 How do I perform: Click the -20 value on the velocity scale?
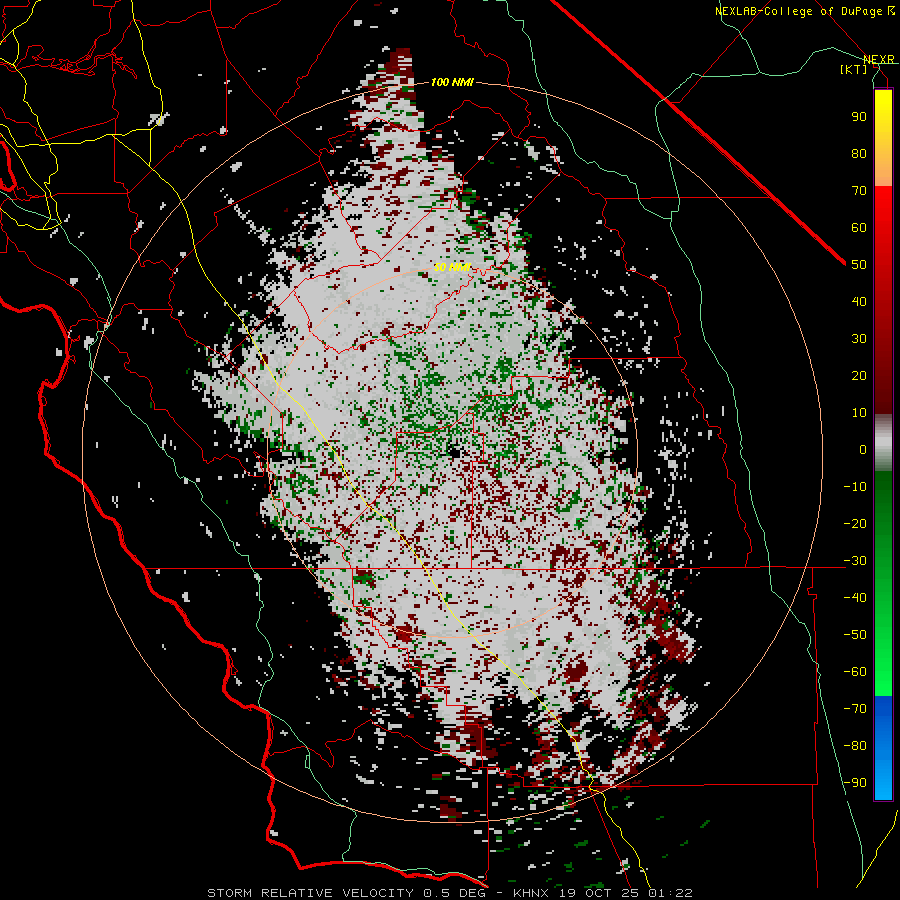[855, 523]
